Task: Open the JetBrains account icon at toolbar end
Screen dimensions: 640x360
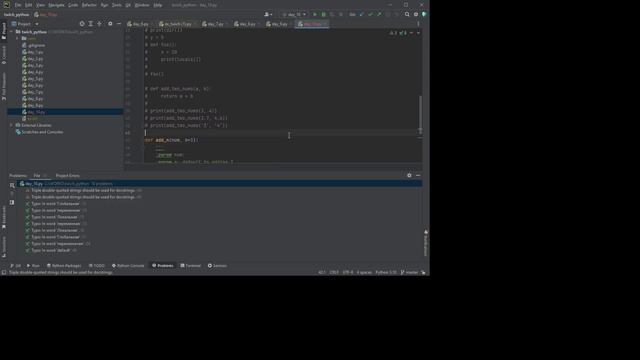Action: tap(424, 14)
